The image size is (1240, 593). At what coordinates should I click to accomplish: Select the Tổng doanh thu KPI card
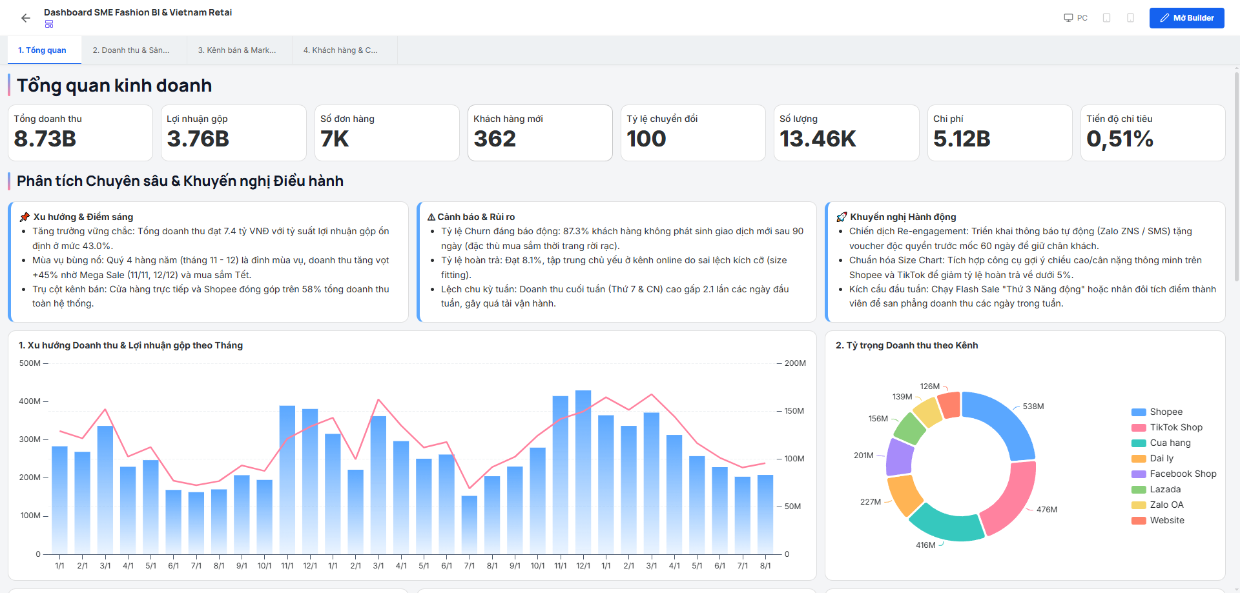[80, 133]
